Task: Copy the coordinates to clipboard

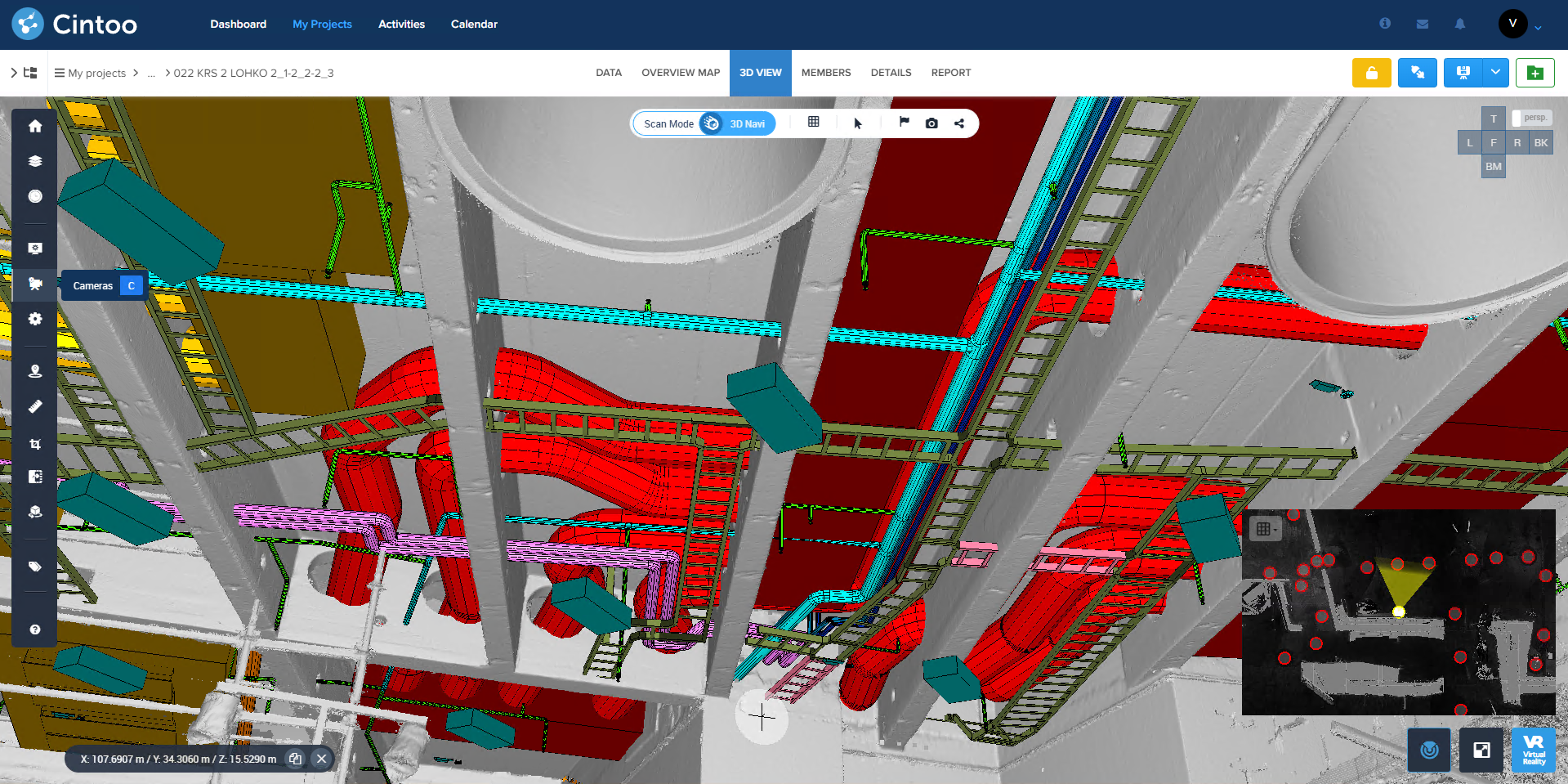Action: coord(295,759)
